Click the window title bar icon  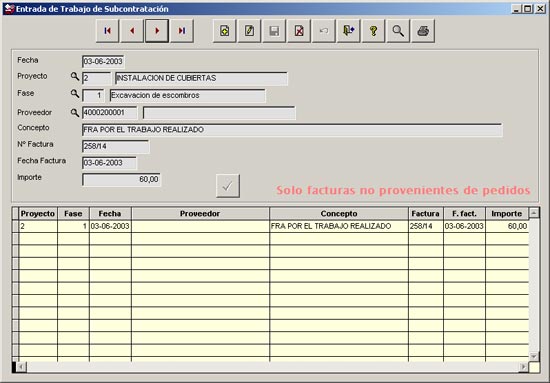point(9,9)
